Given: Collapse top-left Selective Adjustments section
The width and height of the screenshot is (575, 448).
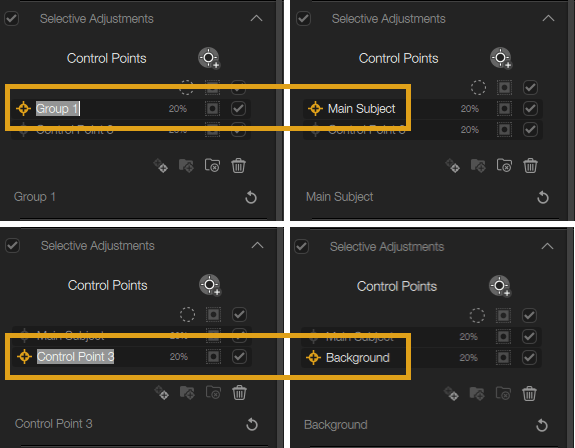Looking at the screenshot, I should coord(256,18).
